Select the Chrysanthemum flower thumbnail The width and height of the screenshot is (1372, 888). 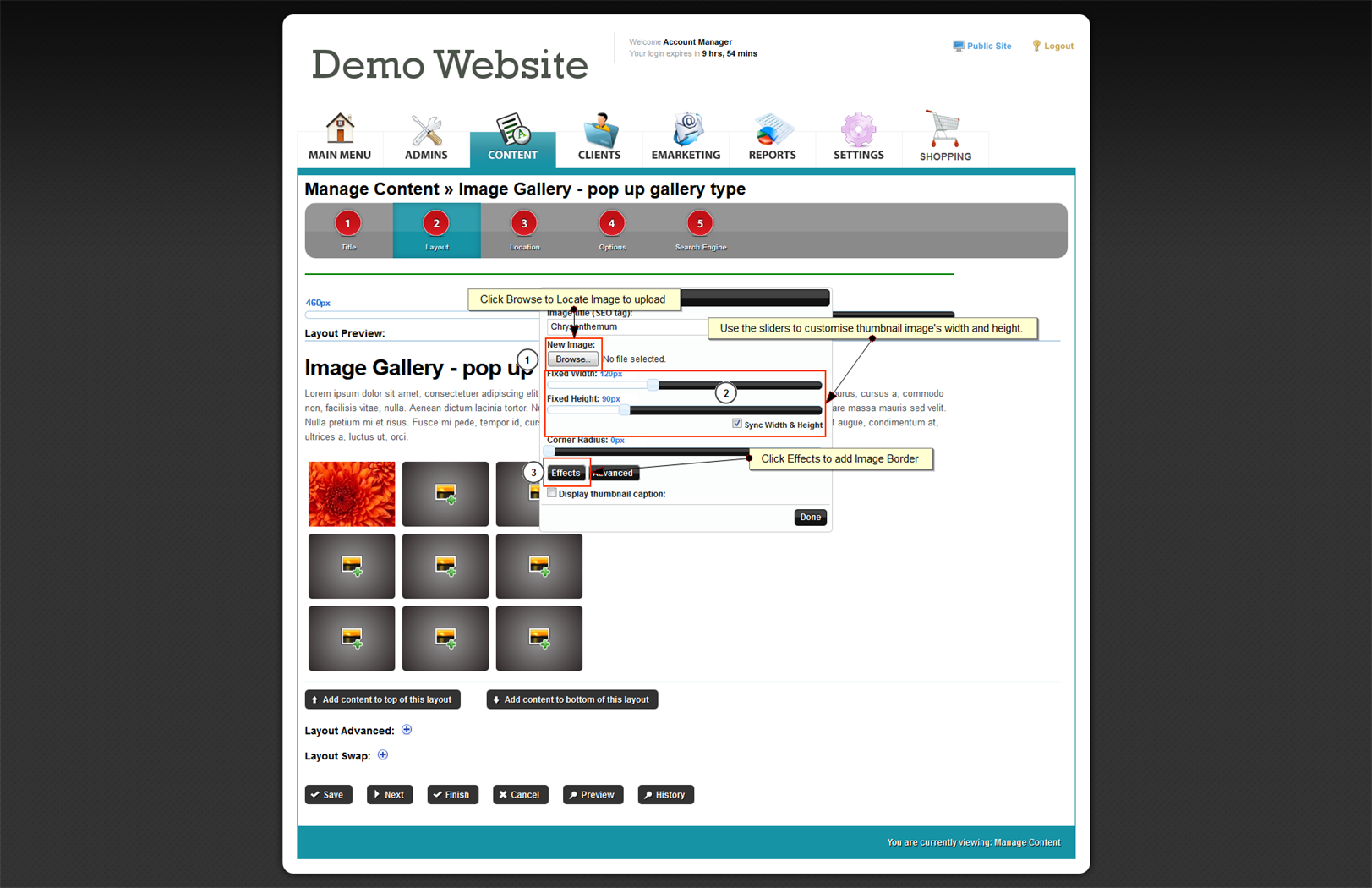(352, 494)
